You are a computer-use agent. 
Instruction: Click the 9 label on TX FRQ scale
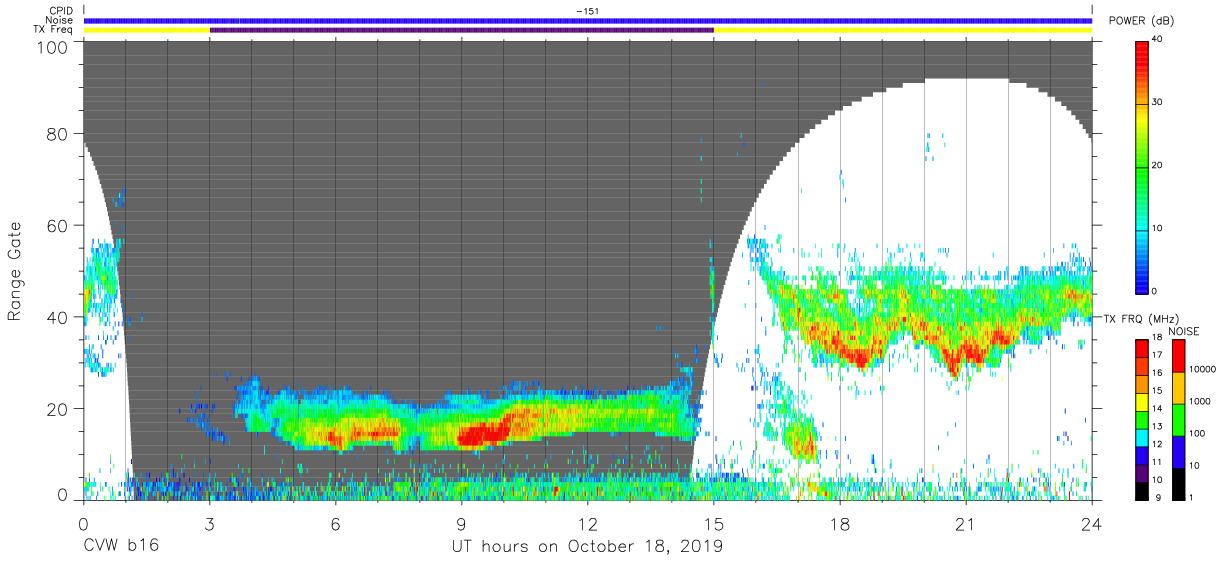[x=1156, y=497]
